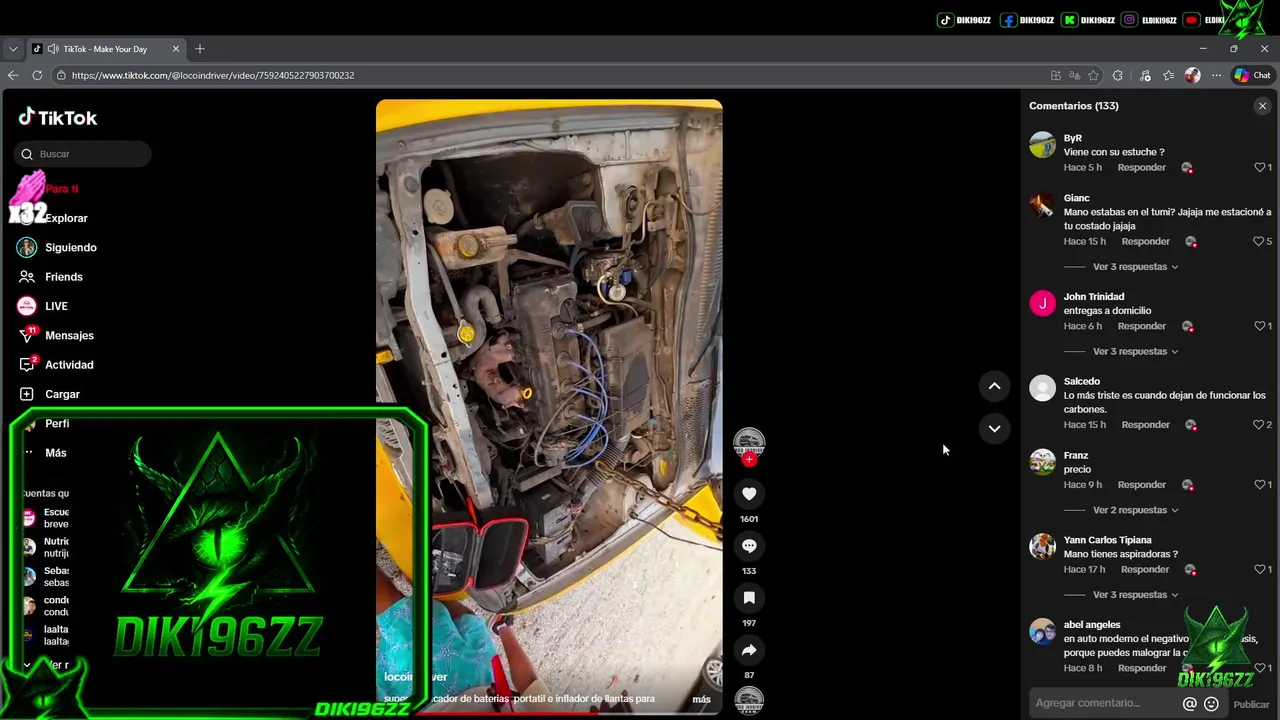Like Yann Carlos Tipiana's comment
The image size is (1280, 720).
(x=1260, y=569)
